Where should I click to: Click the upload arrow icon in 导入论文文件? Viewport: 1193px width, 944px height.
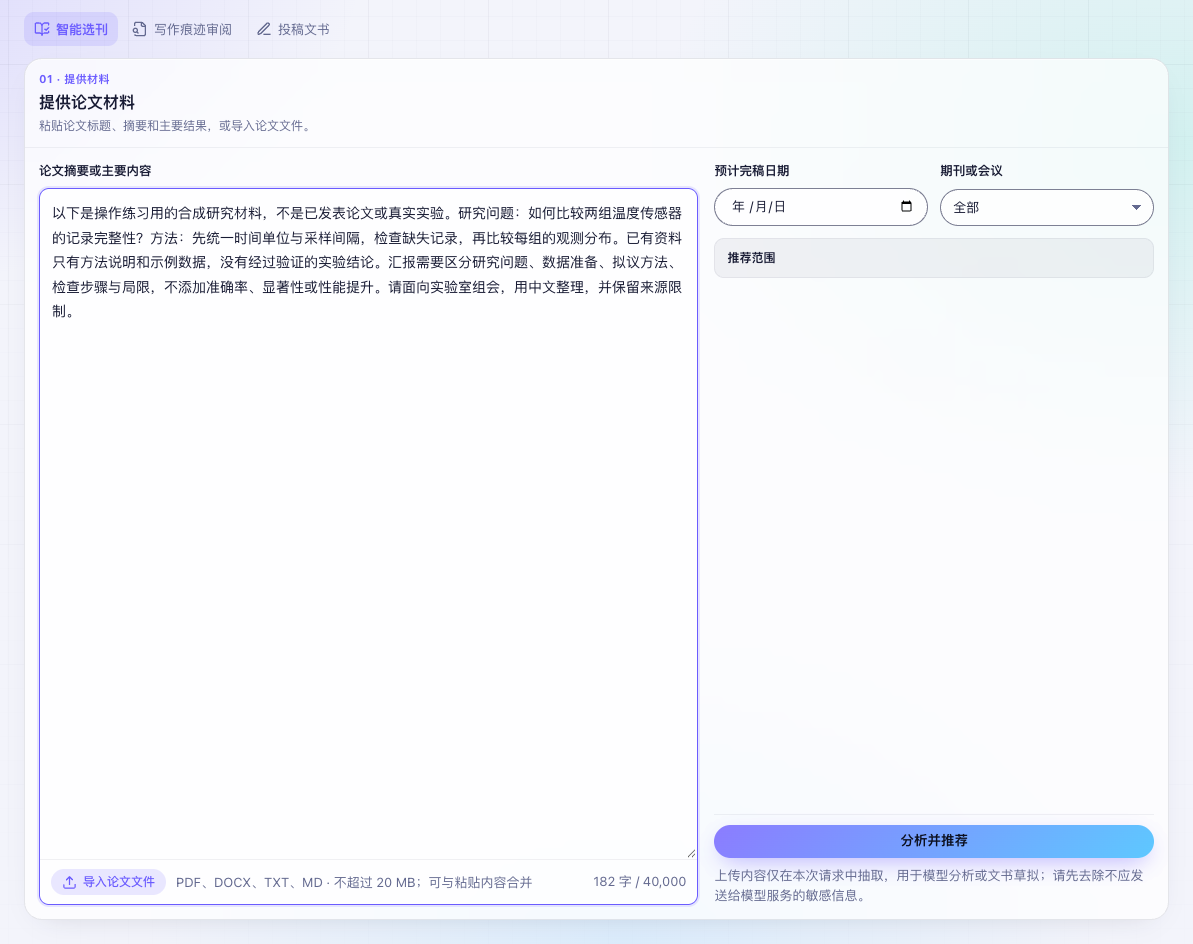point(69,882)
